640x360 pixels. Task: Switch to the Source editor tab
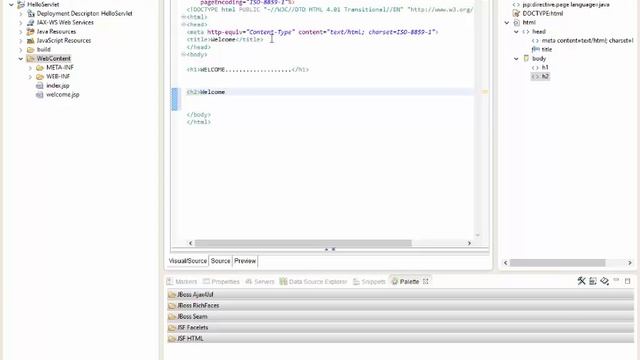tap(220, 261)
